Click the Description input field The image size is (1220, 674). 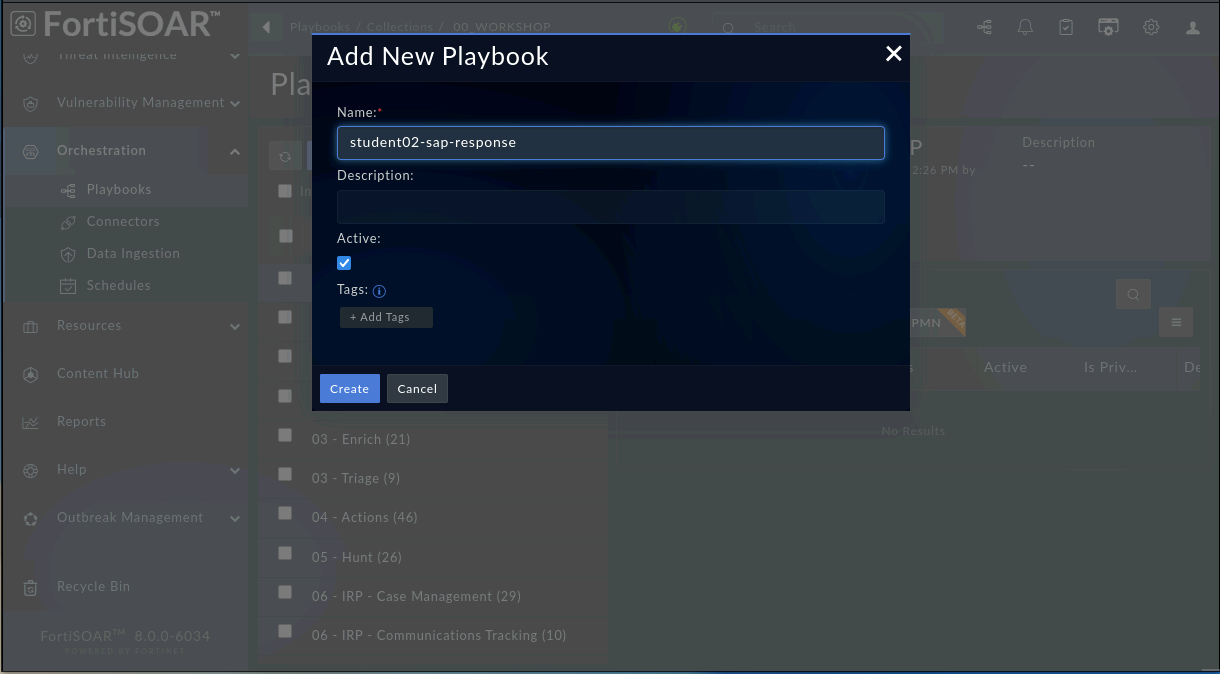[x=611, y=207]
